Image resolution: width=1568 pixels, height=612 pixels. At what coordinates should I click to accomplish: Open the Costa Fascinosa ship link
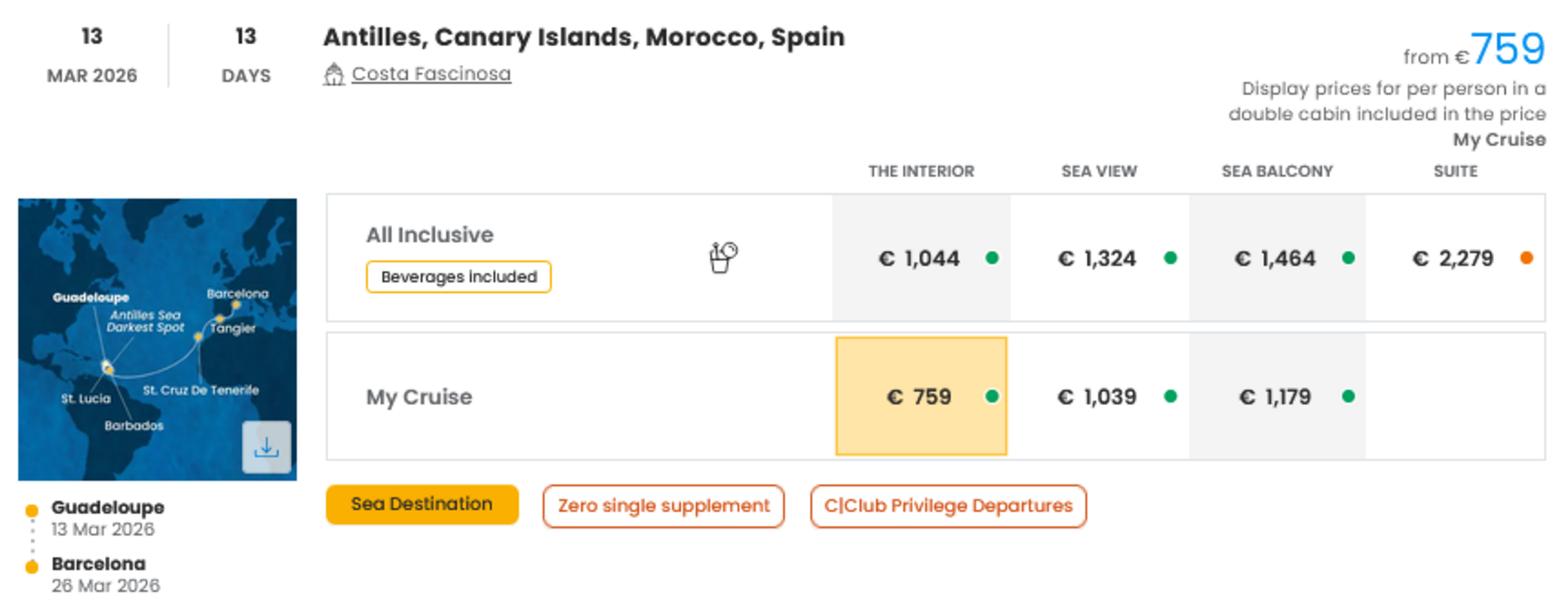(x=431, y=74)
